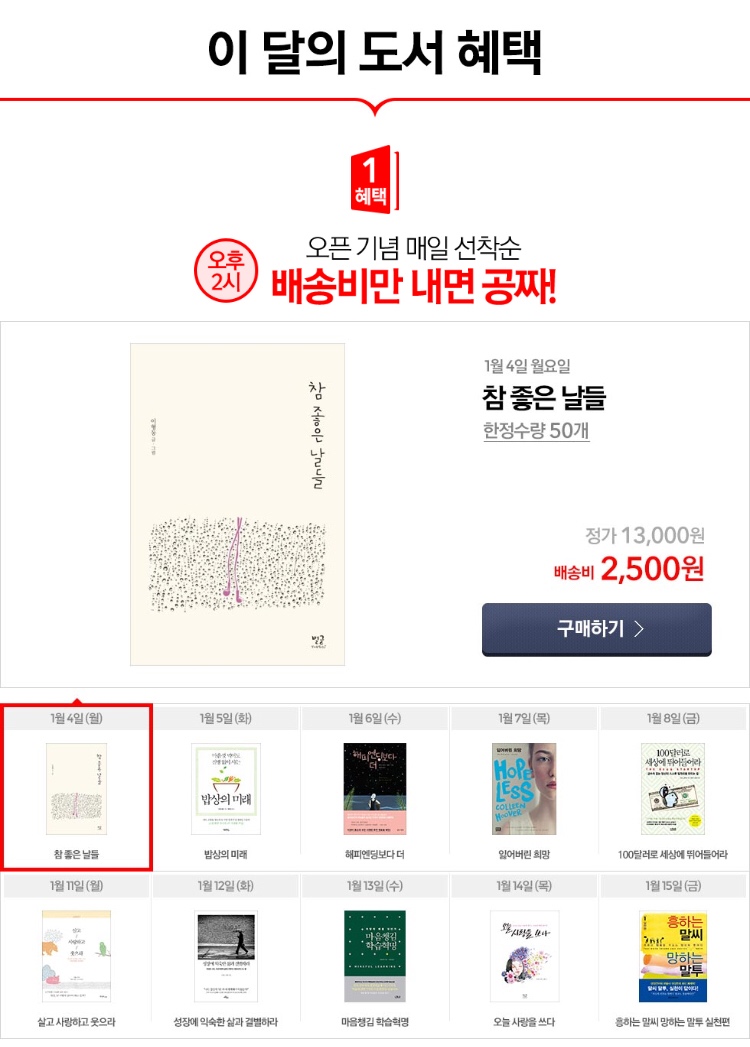The height and width of the screenshot is (1047, 750).
Task: Select the 1월 4일 (월) date tab
Action: pyautogui.click(x=76, y=718)
